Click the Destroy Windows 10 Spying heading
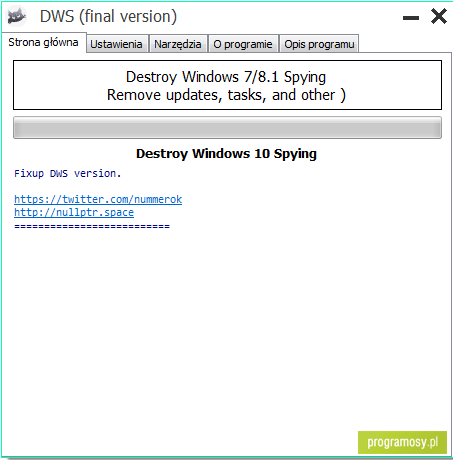 [x=226, y=154]
